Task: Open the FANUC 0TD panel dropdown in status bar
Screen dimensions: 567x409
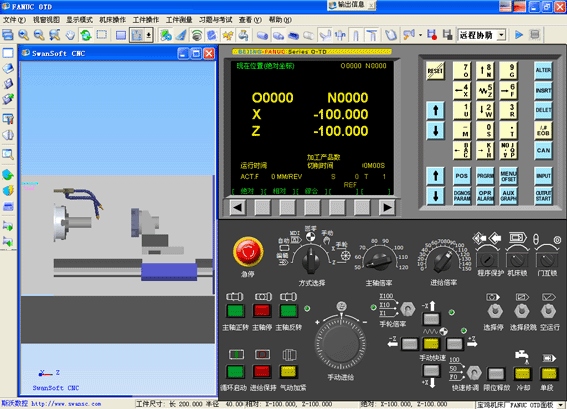Action: (x=560, y=405)
